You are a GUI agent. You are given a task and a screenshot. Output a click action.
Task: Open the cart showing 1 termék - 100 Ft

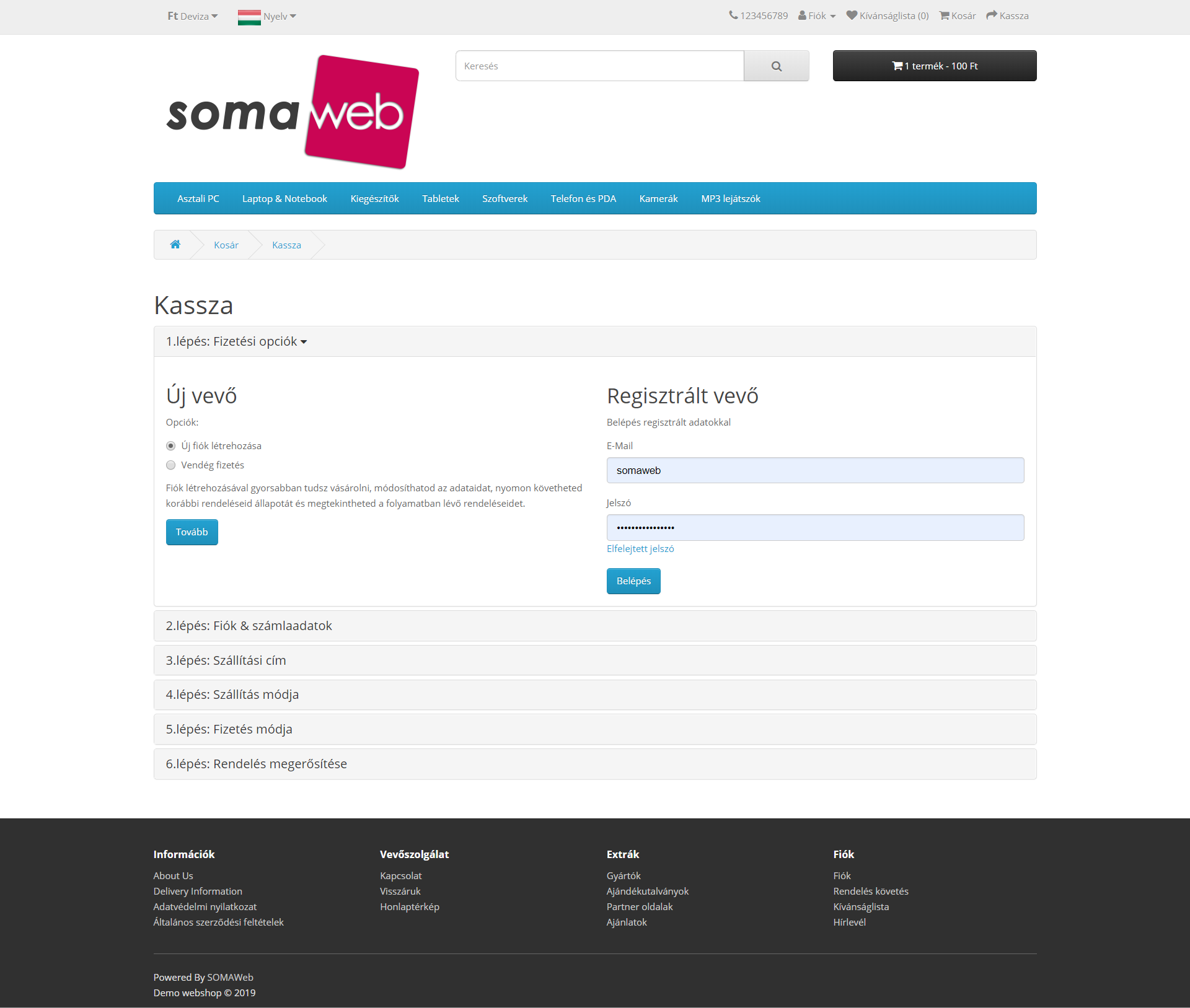935,66
